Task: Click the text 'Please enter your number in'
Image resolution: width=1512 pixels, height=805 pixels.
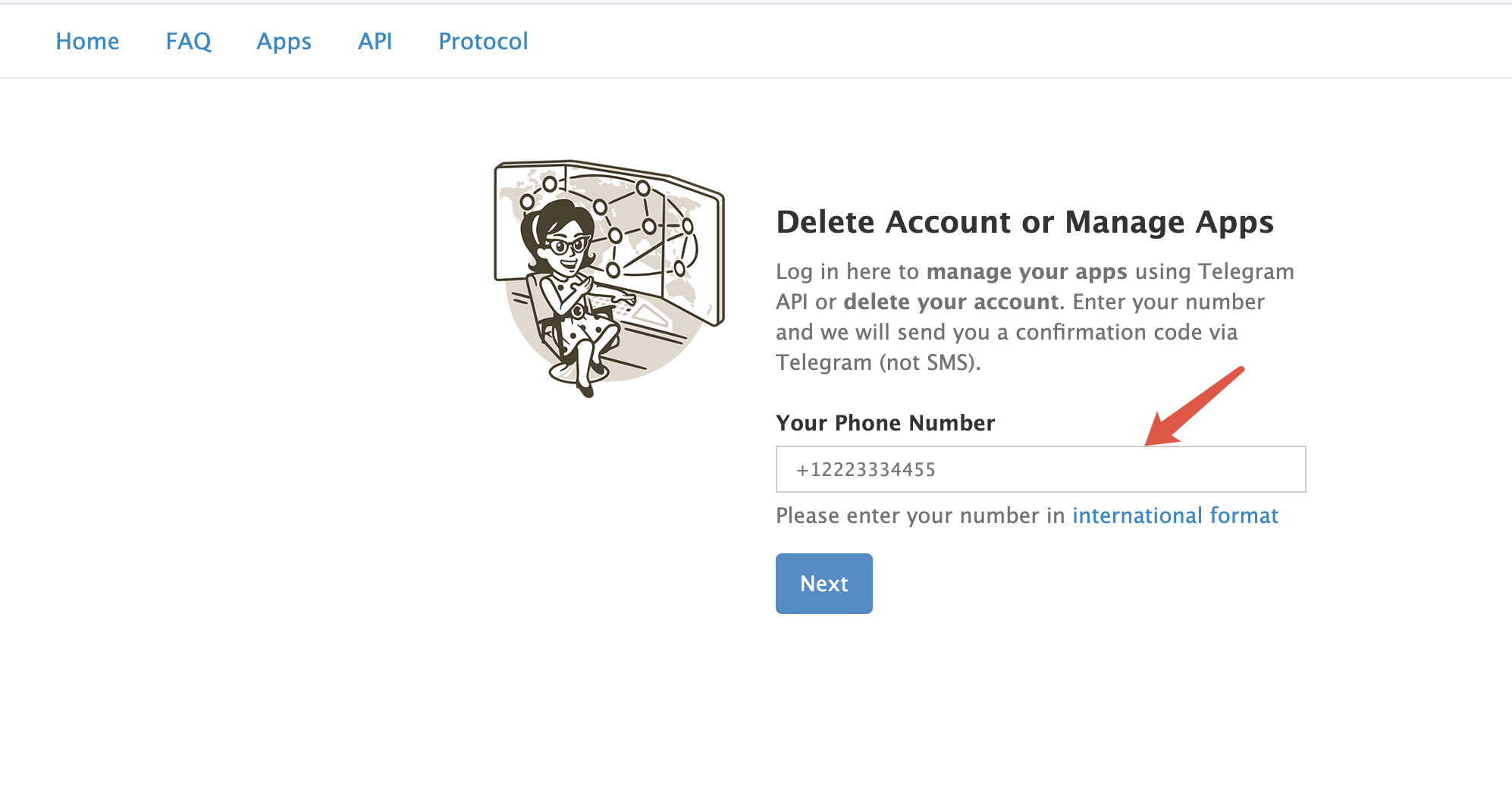Action: (x=921, y=515)
